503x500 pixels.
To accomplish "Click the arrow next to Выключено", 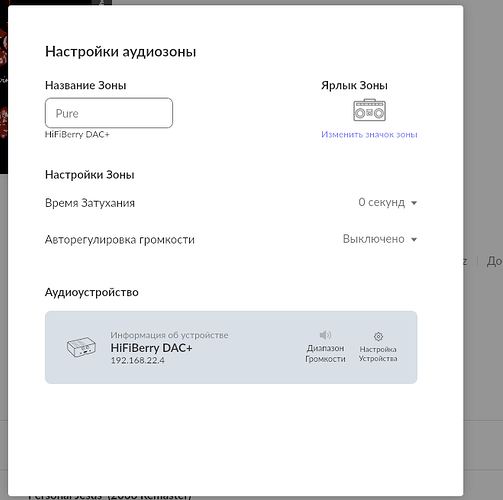I will tap(414, 240).
